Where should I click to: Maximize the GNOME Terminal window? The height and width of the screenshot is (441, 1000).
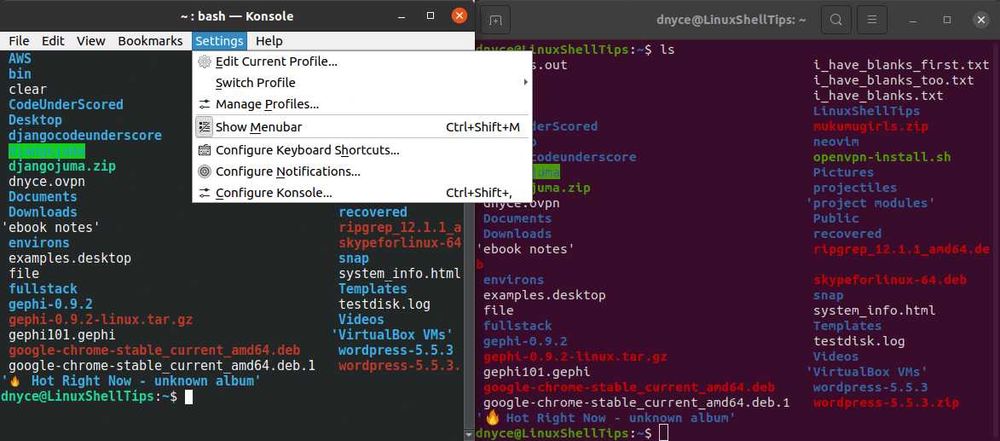[x=948, y=20]
